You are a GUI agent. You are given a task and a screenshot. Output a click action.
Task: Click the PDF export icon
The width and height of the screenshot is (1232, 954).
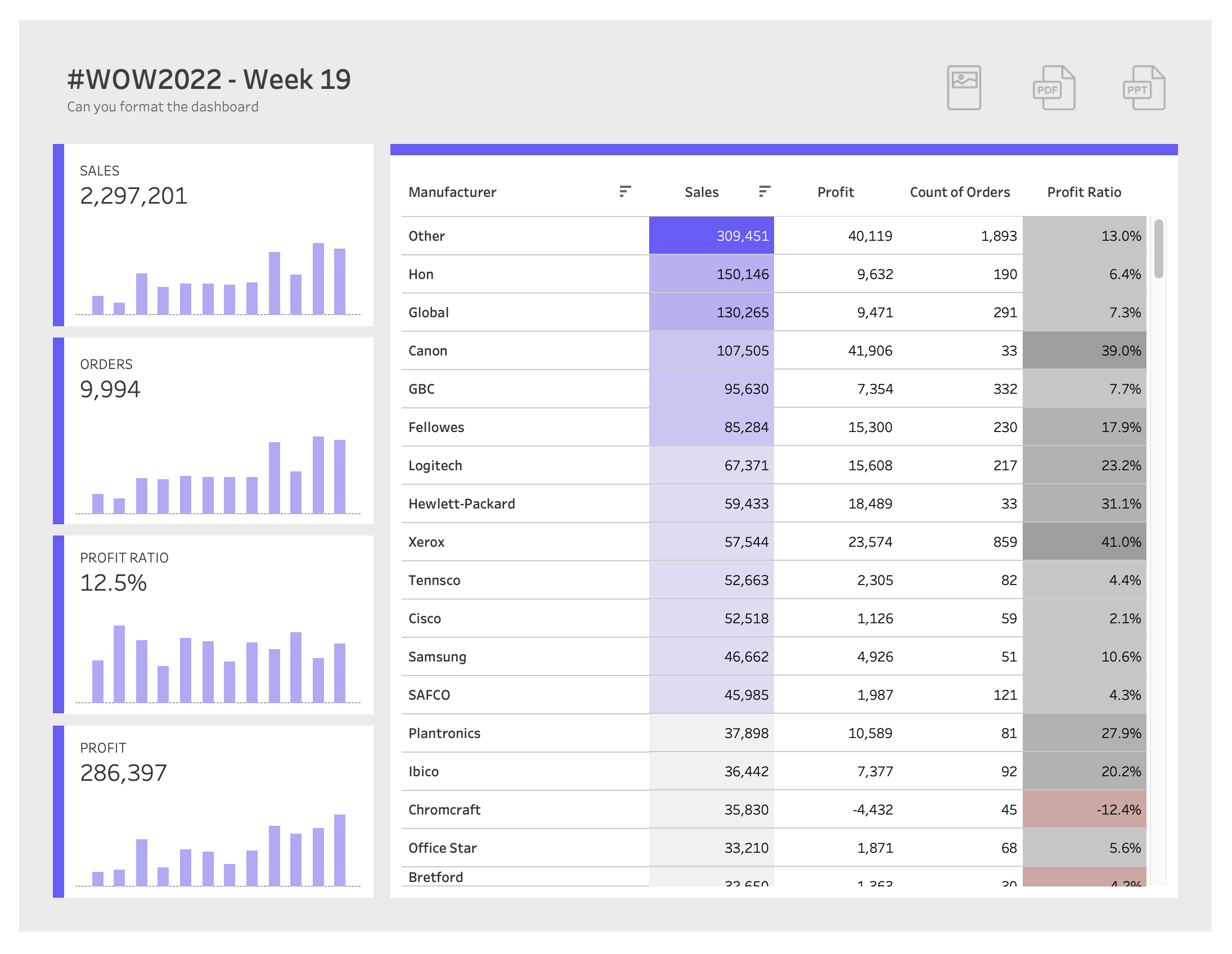[x=1053, y=87]
